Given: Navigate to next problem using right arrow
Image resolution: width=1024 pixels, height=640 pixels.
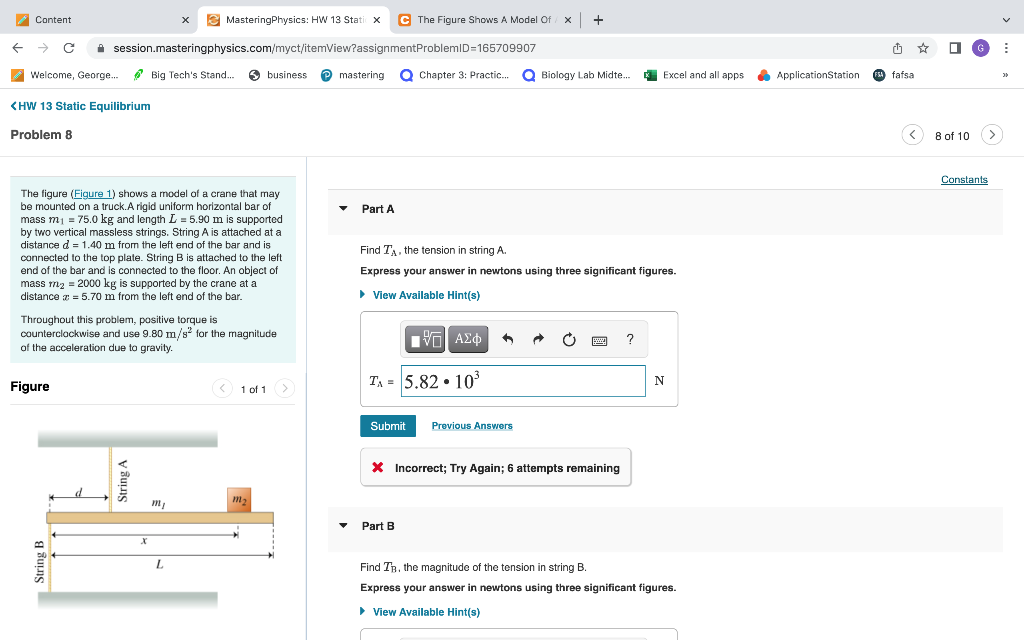Looking at the screenshot, I should [x=991, y=133].
